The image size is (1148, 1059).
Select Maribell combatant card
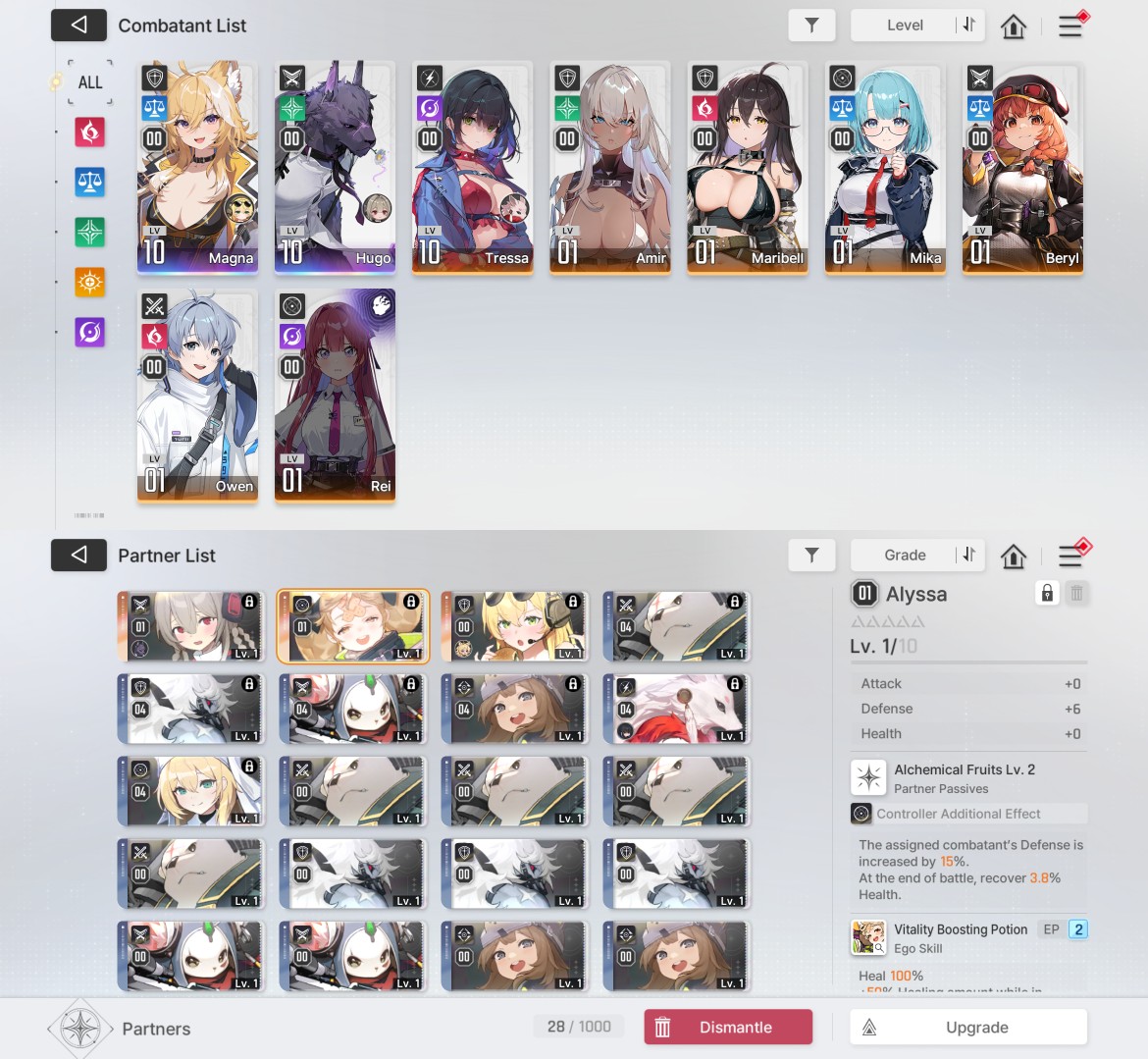coord(748,169)
